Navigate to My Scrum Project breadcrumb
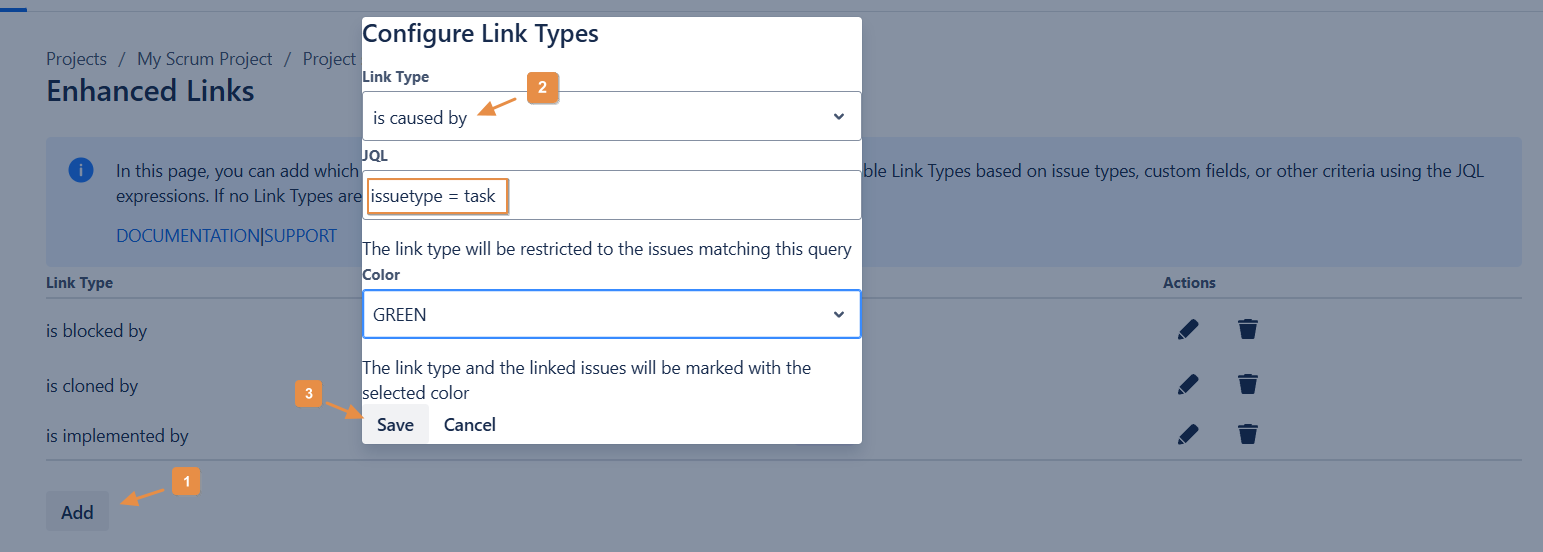The height and width of the screenshot is (552, 1543). (205, 59)
